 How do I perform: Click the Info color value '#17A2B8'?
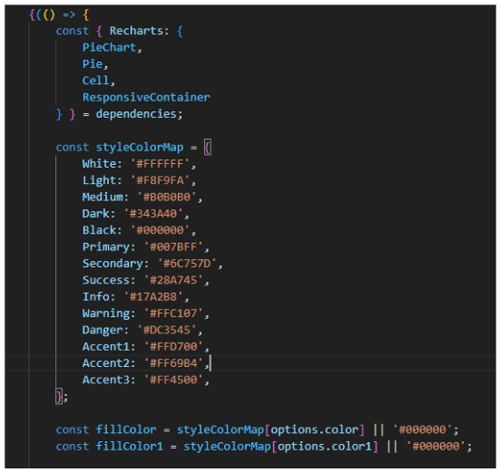[153, 297]
